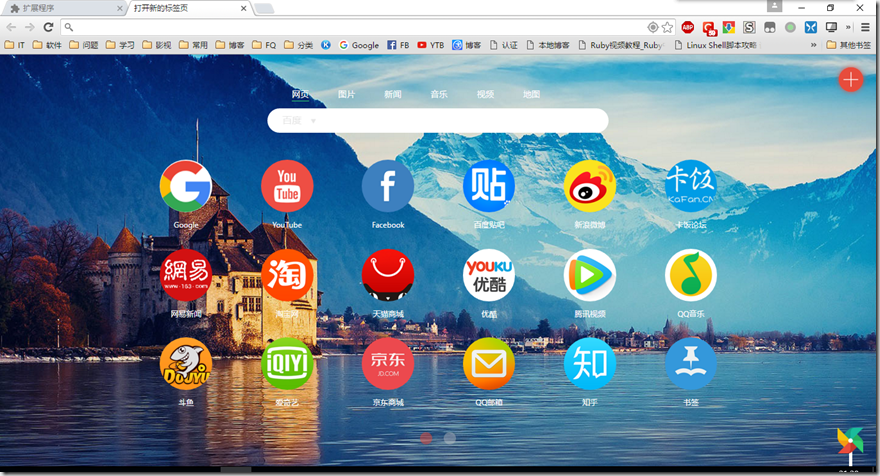Image resolution: width=880 pixels, height=476 pixels.
Task: Open the 百度贴吧 speed dial icon
Action: pos(489,186)
